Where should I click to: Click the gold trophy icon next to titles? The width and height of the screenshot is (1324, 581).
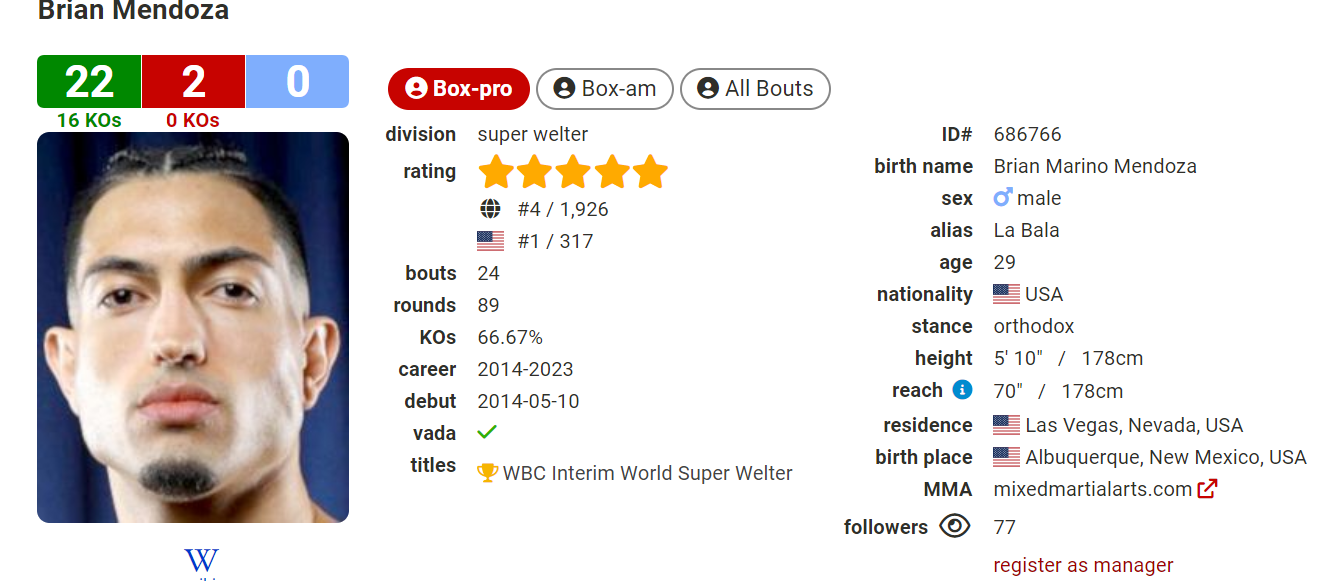pyautogui.click(x=488, y=473)
